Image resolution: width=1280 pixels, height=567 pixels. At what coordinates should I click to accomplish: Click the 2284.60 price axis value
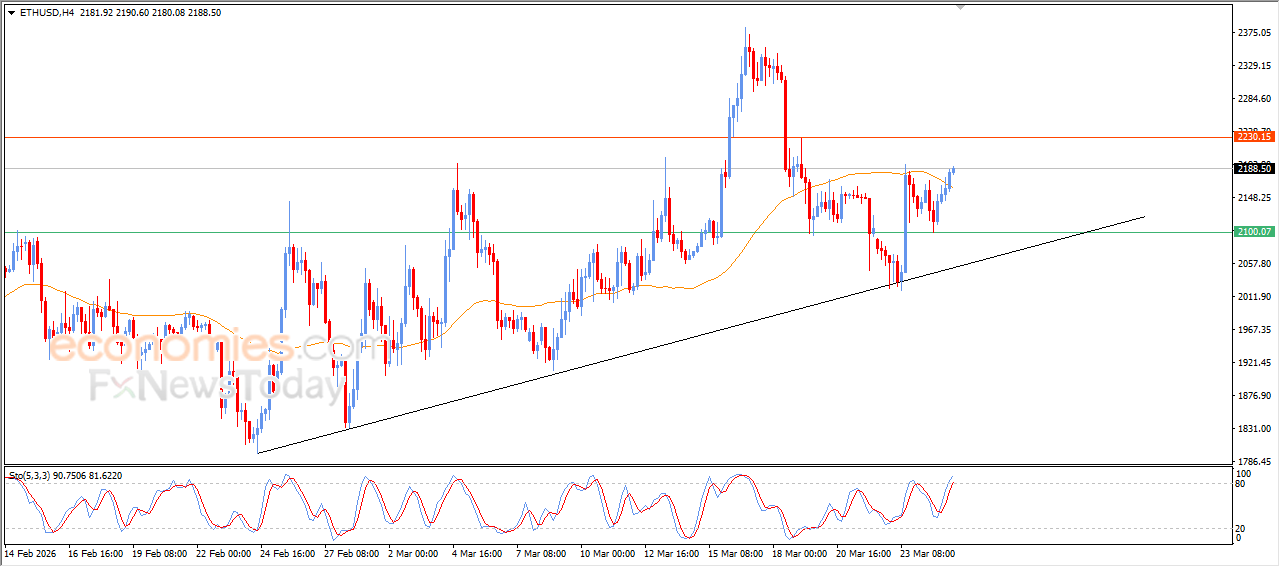1254,99
